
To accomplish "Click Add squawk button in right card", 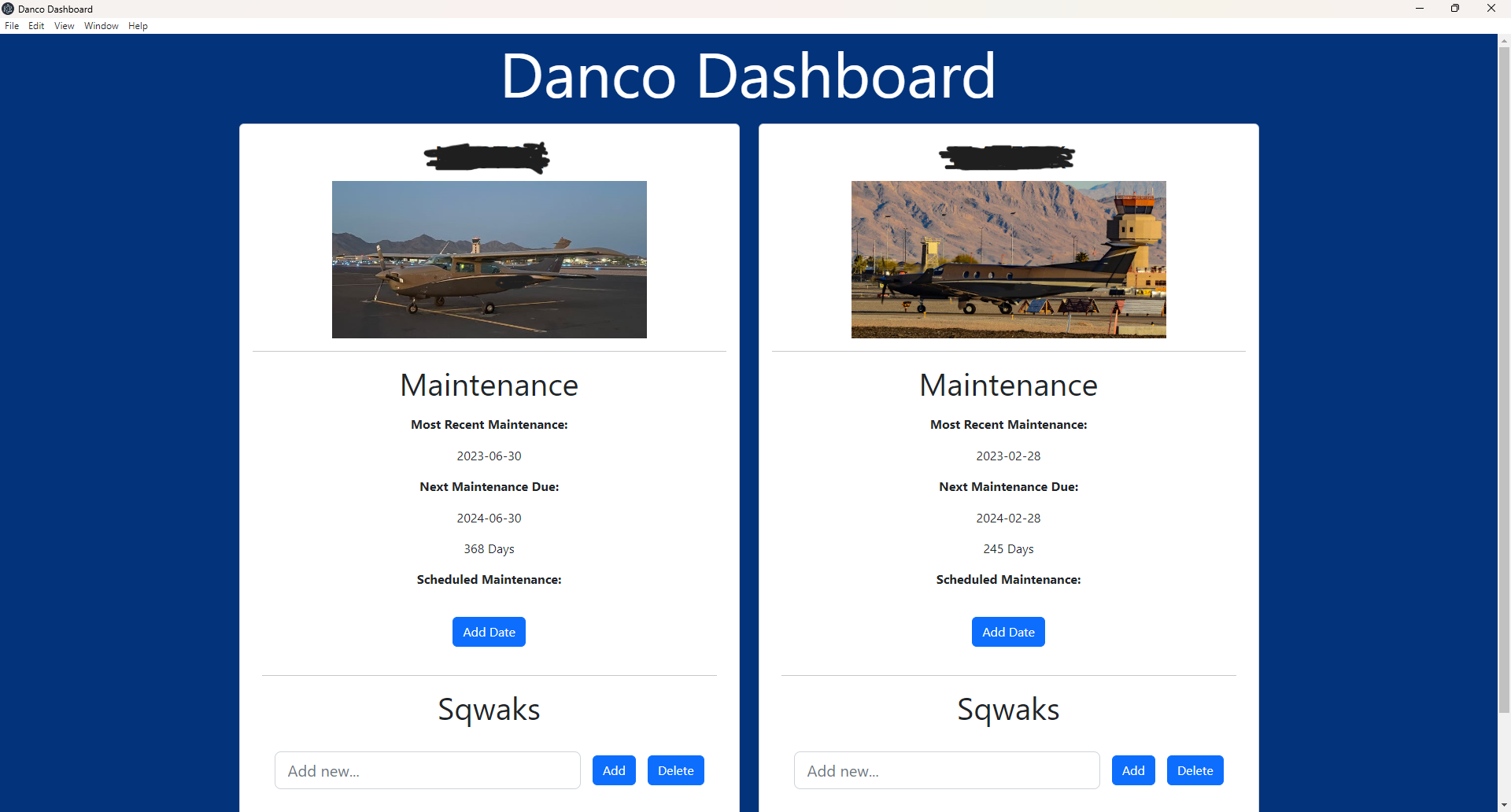I will (1133, 770).
